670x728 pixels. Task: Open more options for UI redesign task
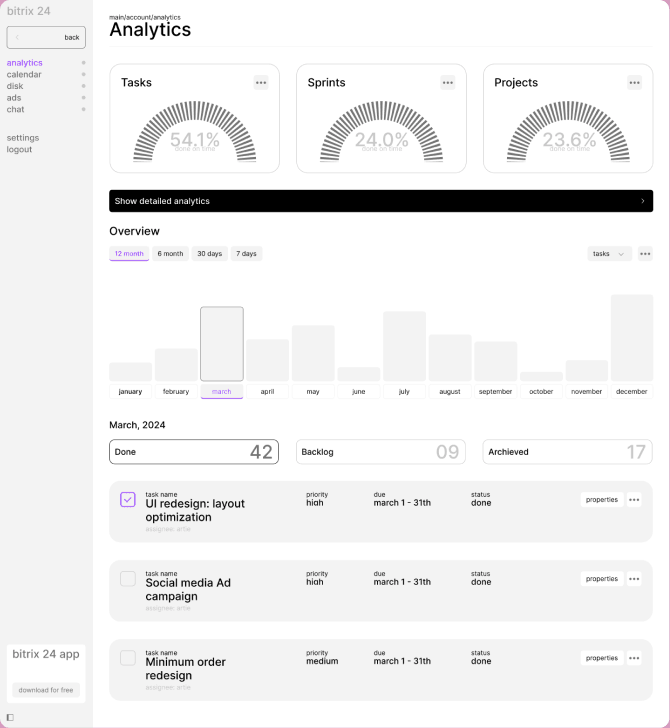(634, 500)
